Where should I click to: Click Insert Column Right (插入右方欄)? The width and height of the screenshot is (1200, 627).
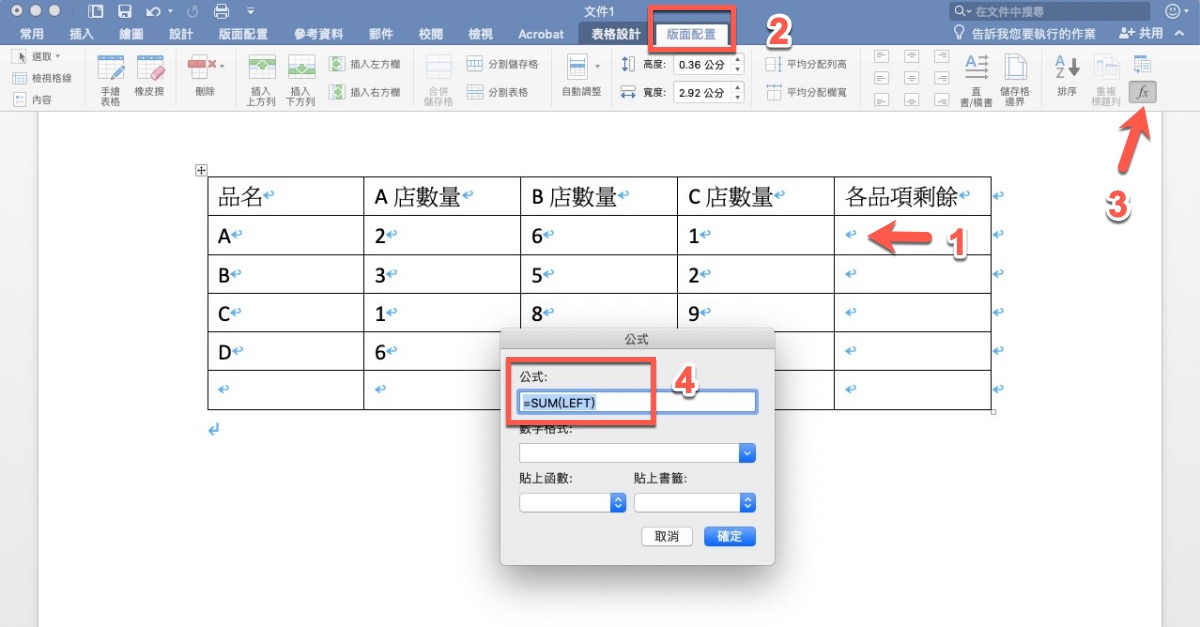pyautogui.click(x=364, y=92)
